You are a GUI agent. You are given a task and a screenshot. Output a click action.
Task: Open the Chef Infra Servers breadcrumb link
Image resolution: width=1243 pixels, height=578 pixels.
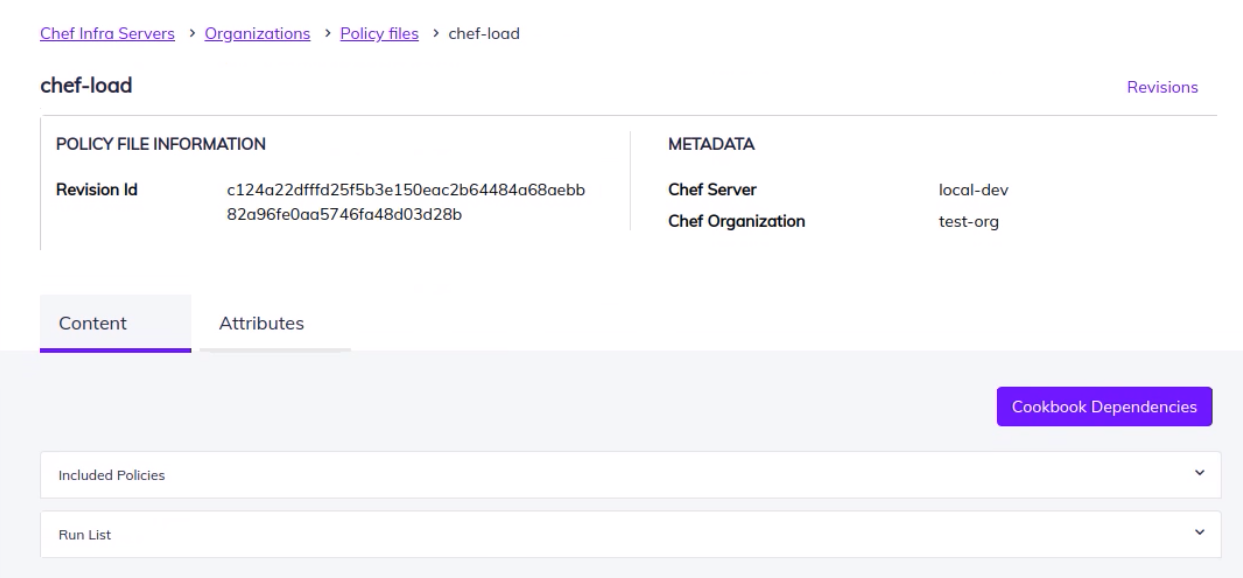click(107, 34)
